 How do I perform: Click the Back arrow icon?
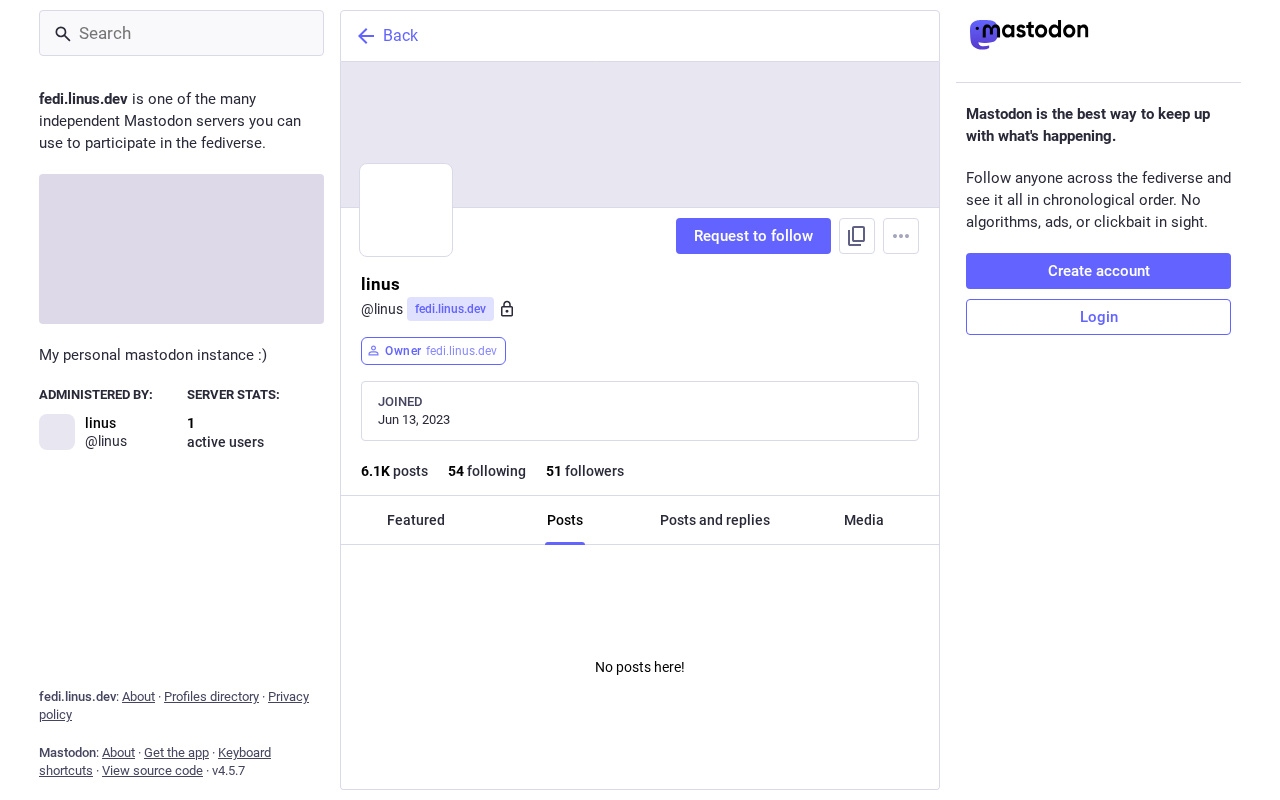click(x=366, y=36)
